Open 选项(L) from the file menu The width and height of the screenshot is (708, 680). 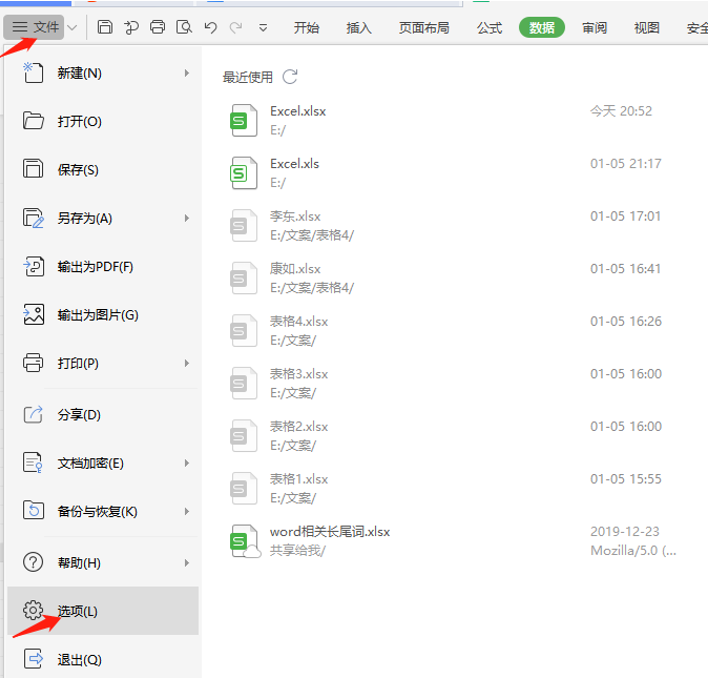(x=103, y=610)
